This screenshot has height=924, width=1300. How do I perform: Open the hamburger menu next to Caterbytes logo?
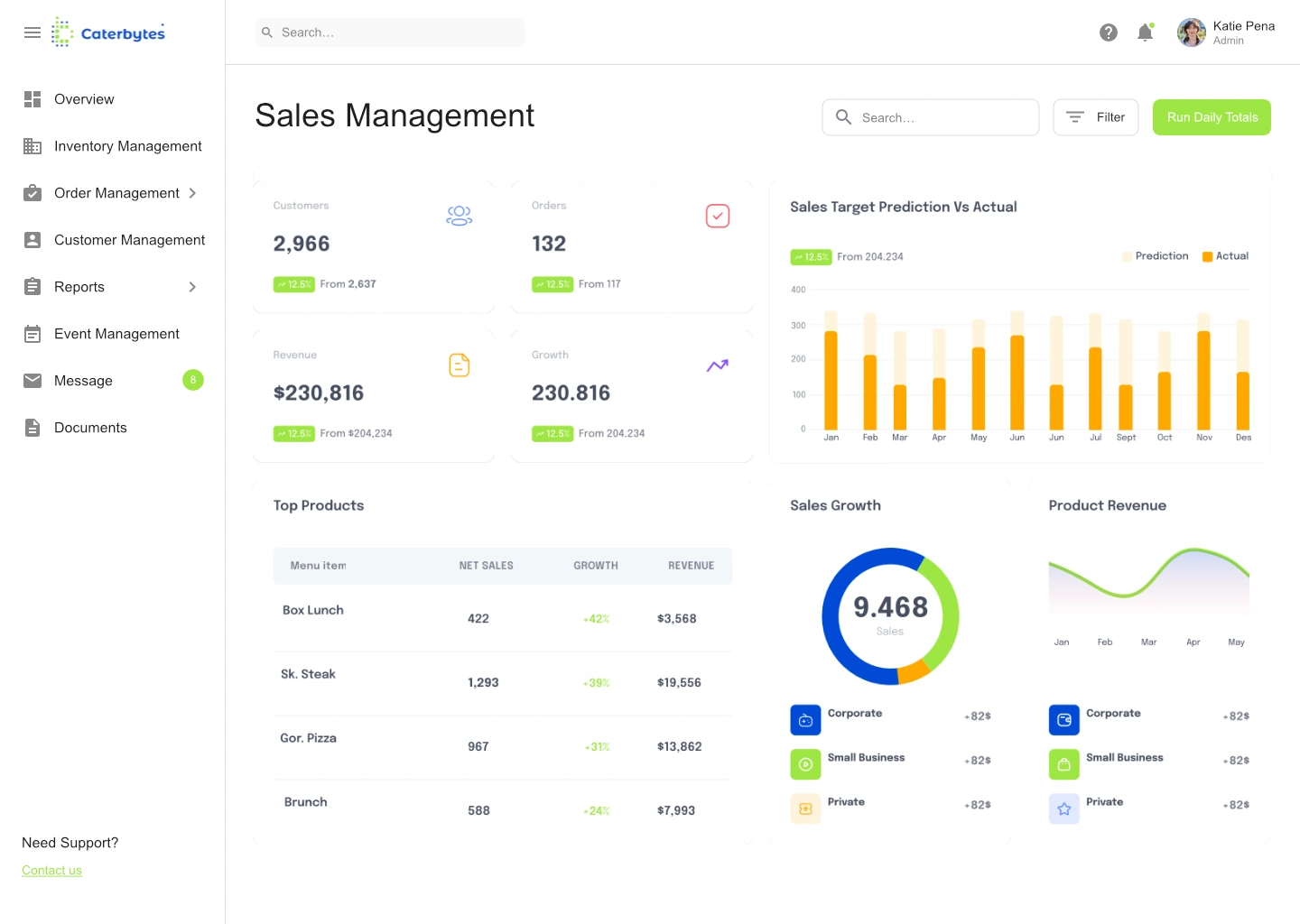tap(32, 32)
